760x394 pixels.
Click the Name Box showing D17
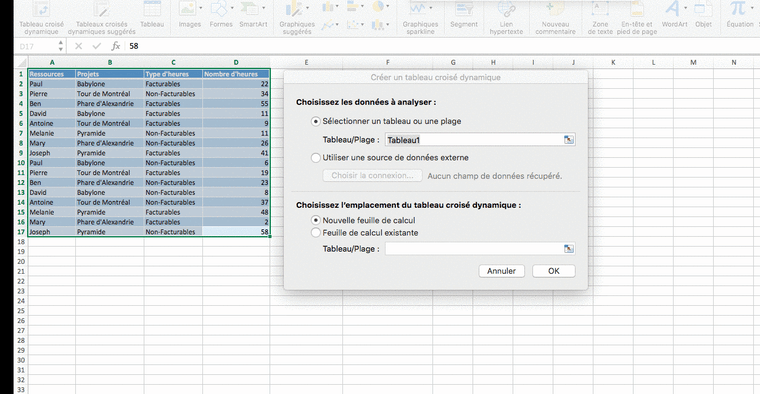click(x=36, y=46)
